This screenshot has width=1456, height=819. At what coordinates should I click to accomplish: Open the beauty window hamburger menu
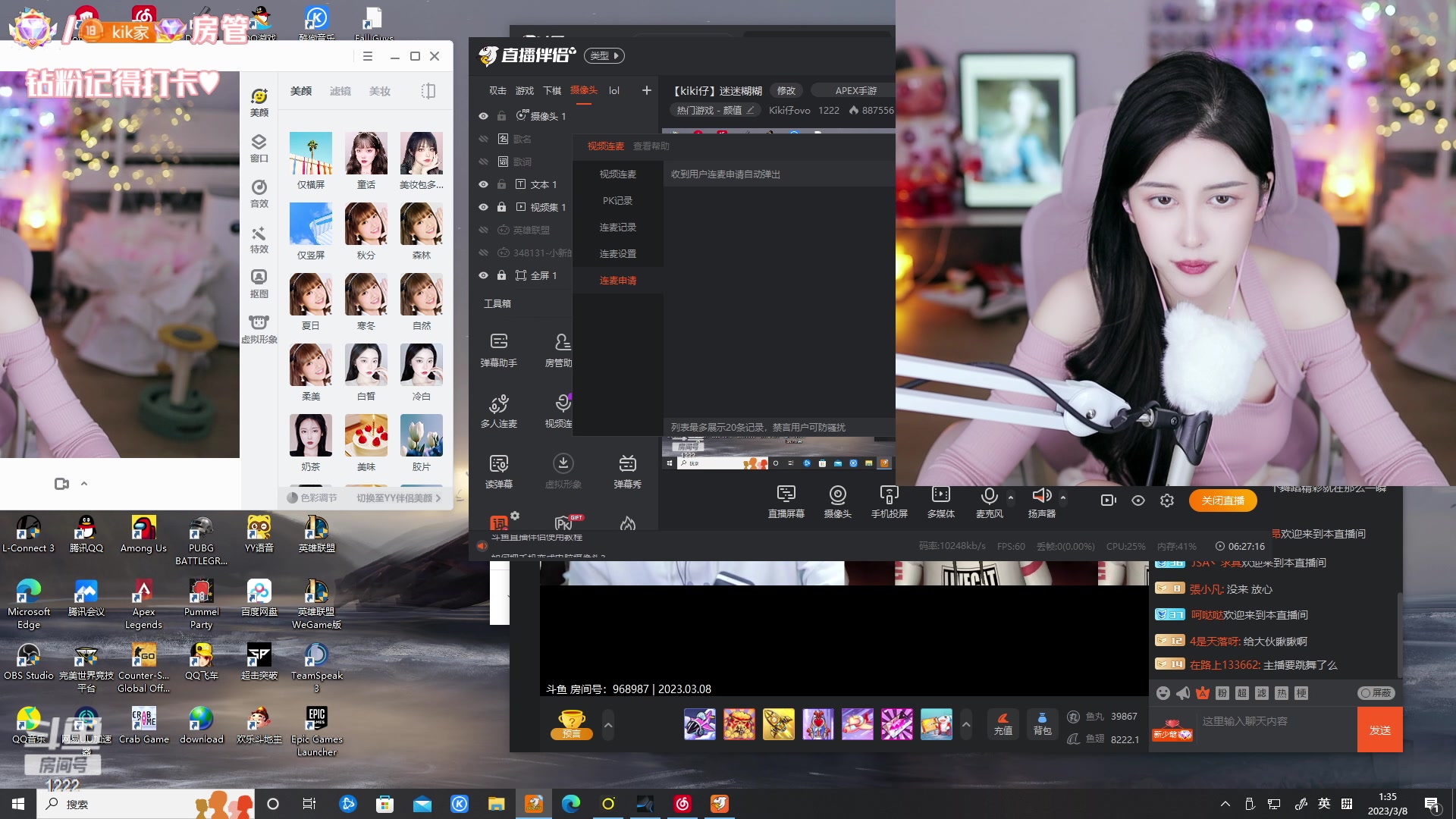[368, 56]
